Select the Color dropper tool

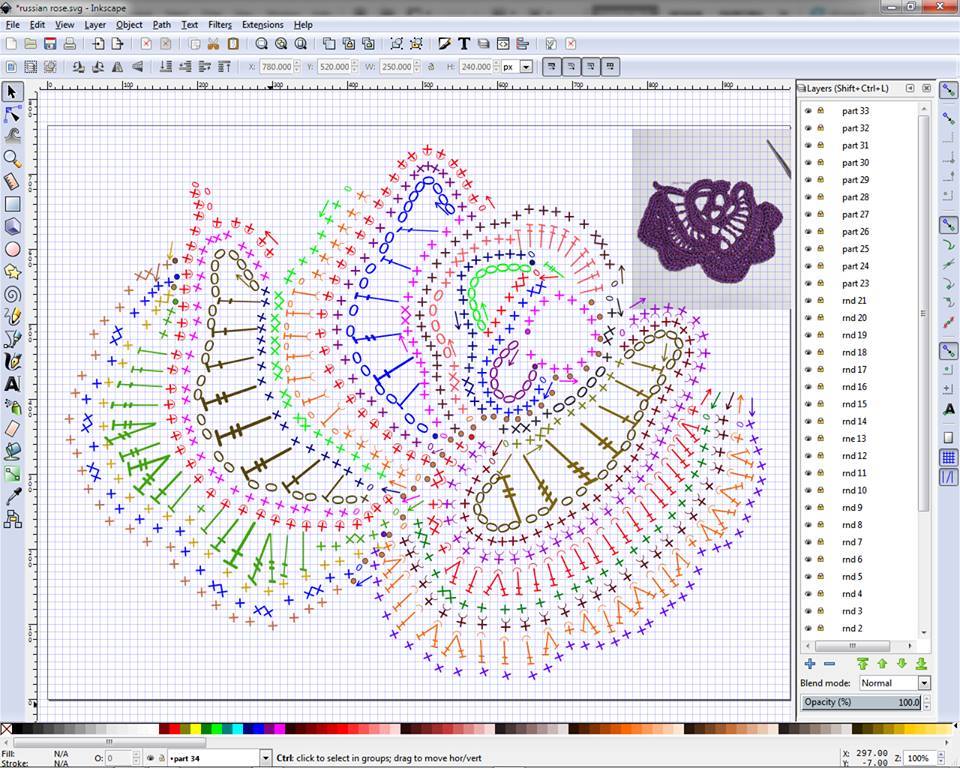13,496
